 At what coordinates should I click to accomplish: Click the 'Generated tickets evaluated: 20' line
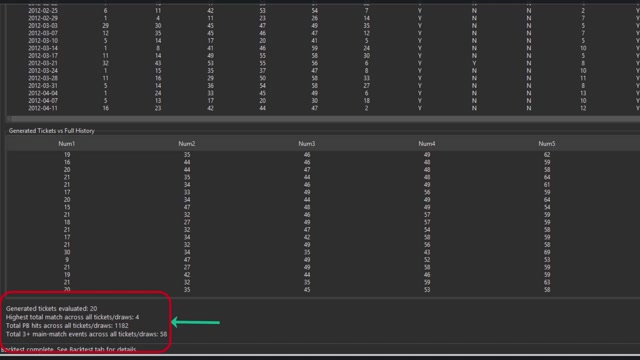click(x=51, y=309)
